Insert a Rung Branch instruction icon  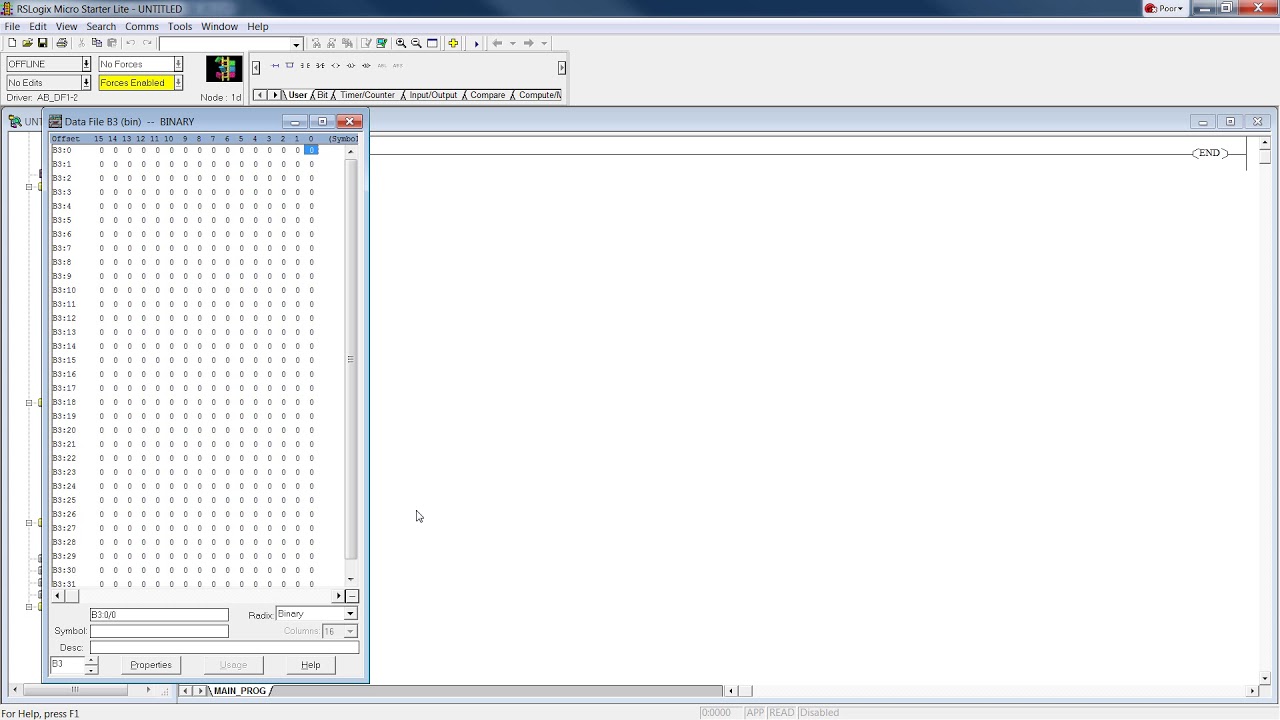(290, 66)
